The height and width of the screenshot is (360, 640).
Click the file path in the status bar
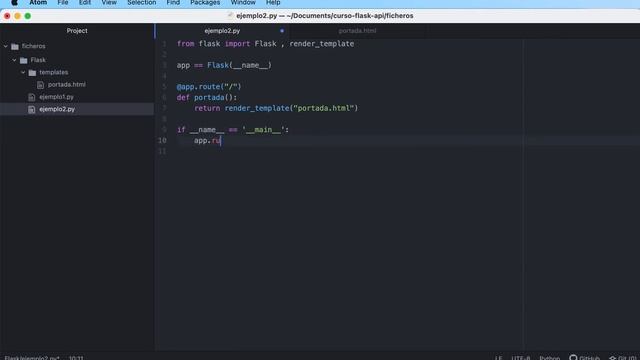(x=32, y=358)
